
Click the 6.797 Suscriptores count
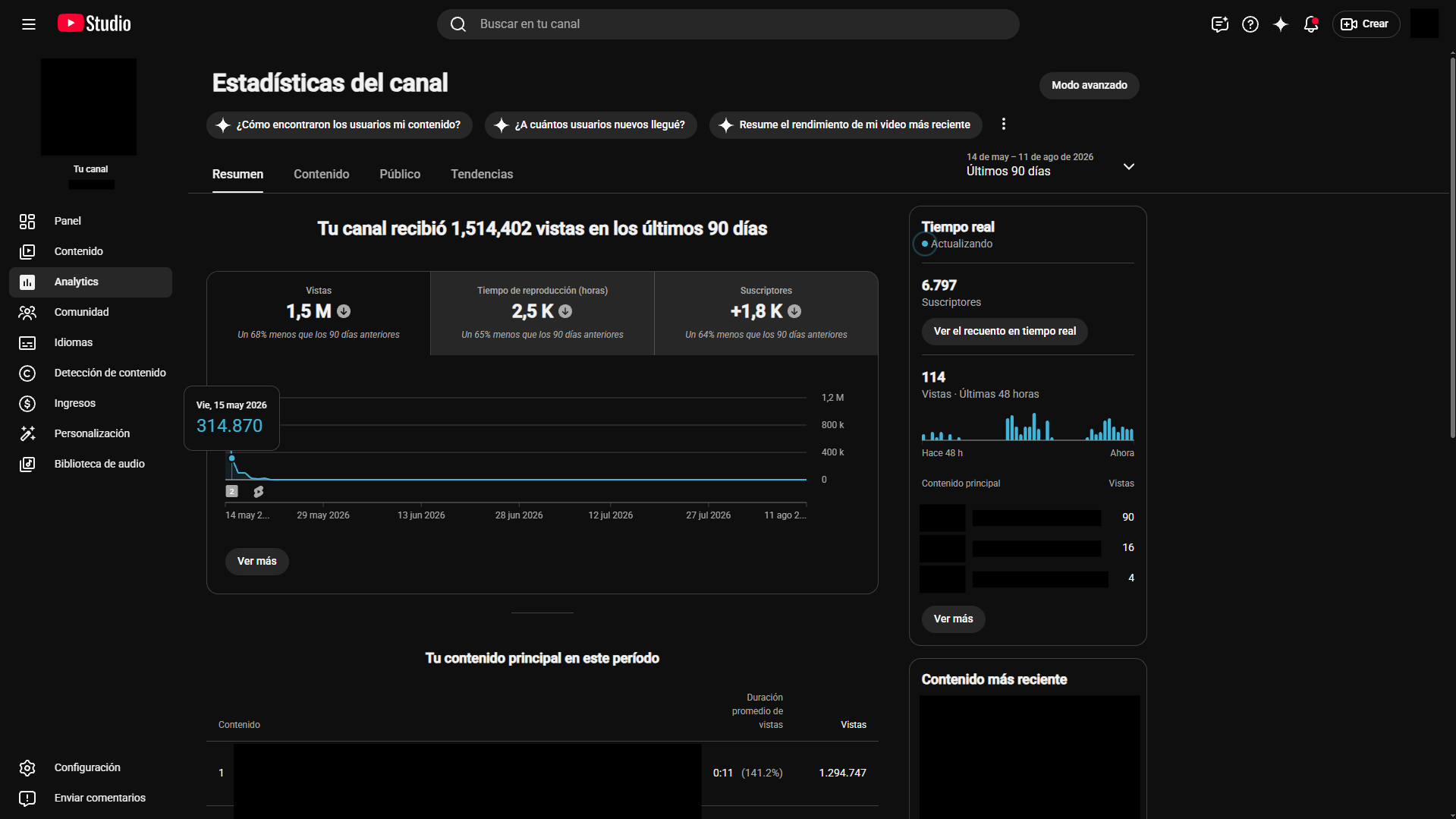pos(939,285)
